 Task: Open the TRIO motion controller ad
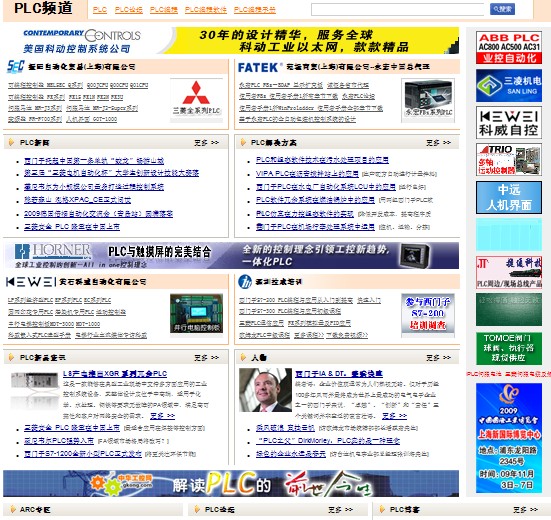click(508, 160)
